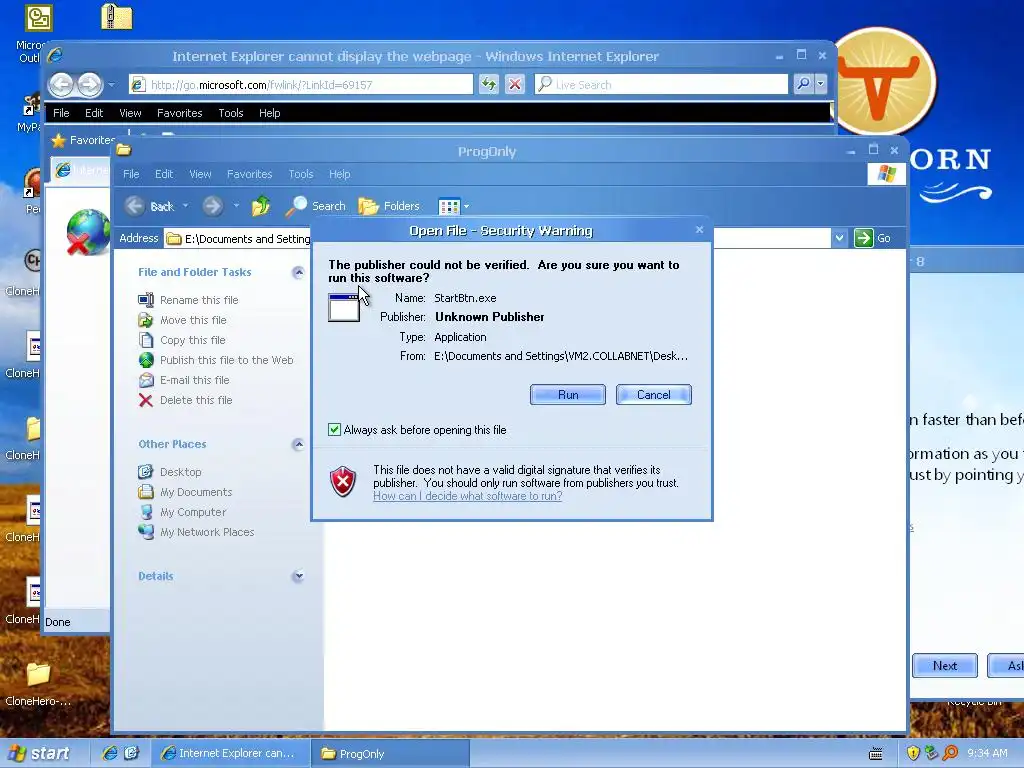Open the Windows start menu
Image resolution: width=1024 pixels, height=768 pixels.
coord(39,753)
